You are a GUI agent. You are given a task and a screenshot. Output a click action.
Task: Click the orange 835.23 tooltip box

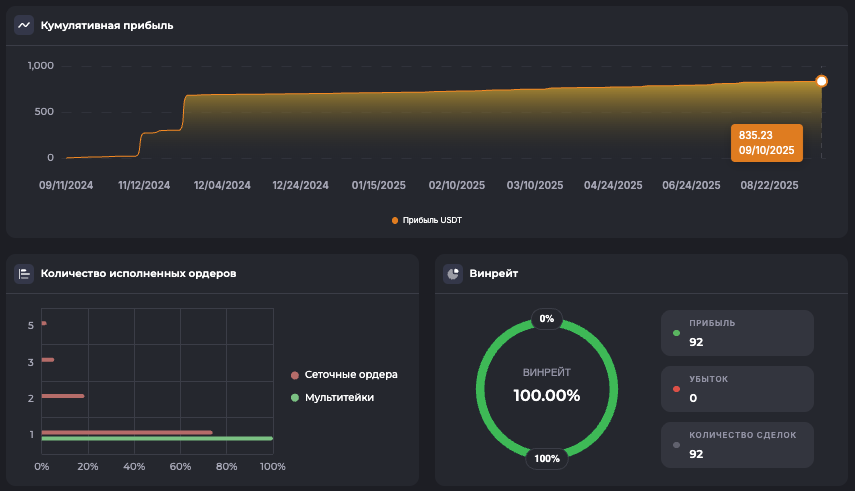click(767, 142)
